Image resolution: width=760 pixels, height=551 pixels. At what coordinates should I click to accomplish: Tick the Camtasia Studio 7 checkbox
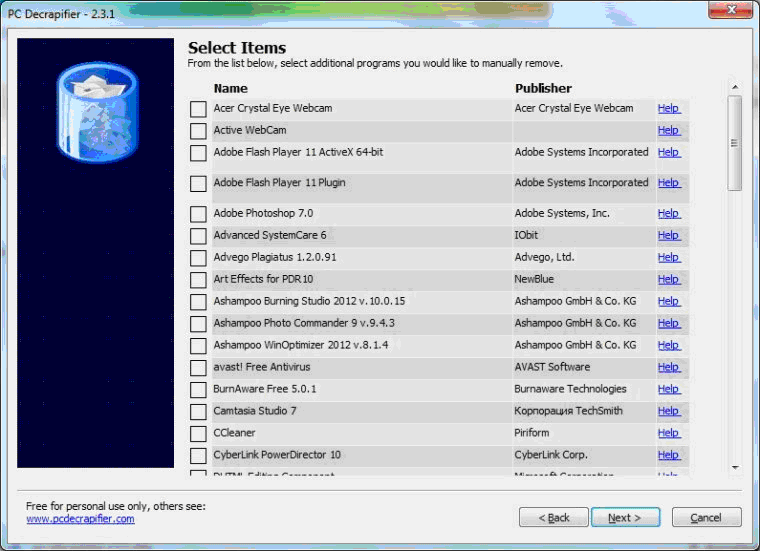click(198, 412)
